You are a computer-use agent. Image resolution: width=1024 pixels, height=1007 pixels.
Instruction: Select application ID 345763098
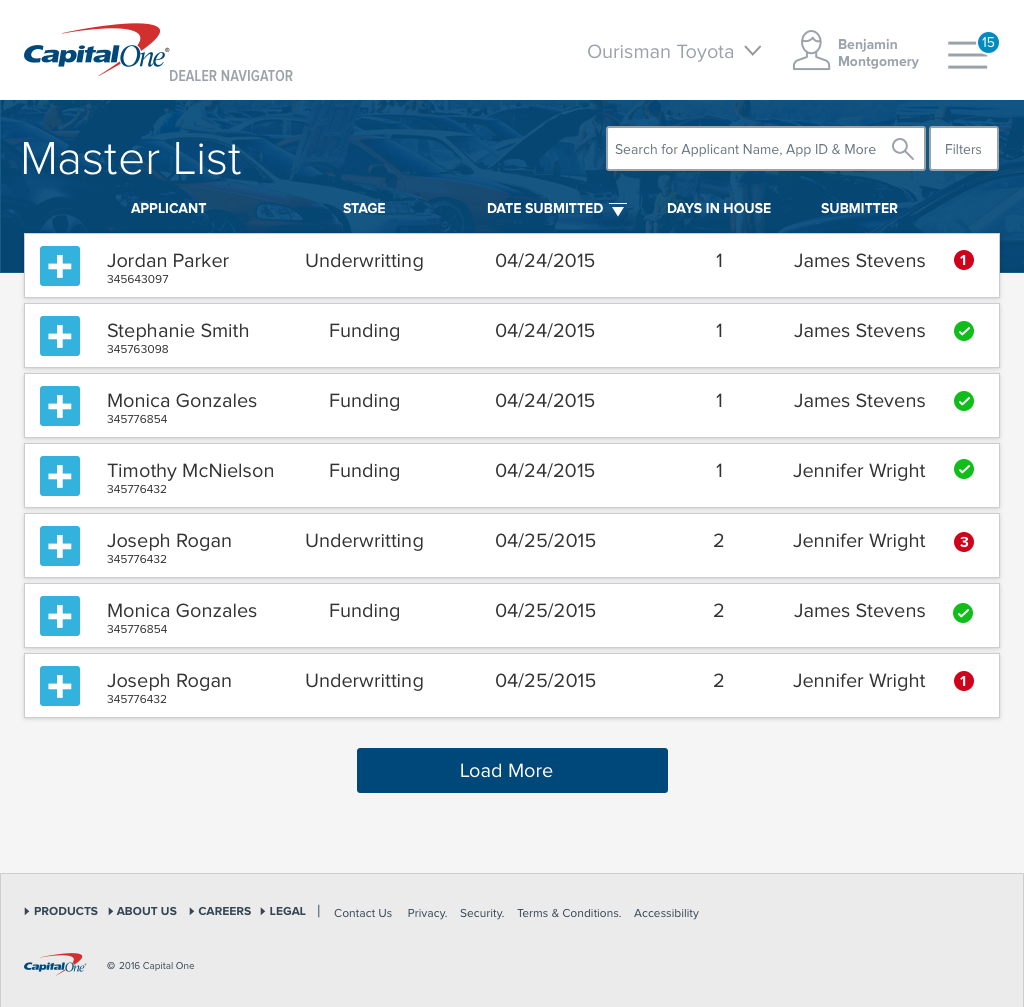point(138,349)
